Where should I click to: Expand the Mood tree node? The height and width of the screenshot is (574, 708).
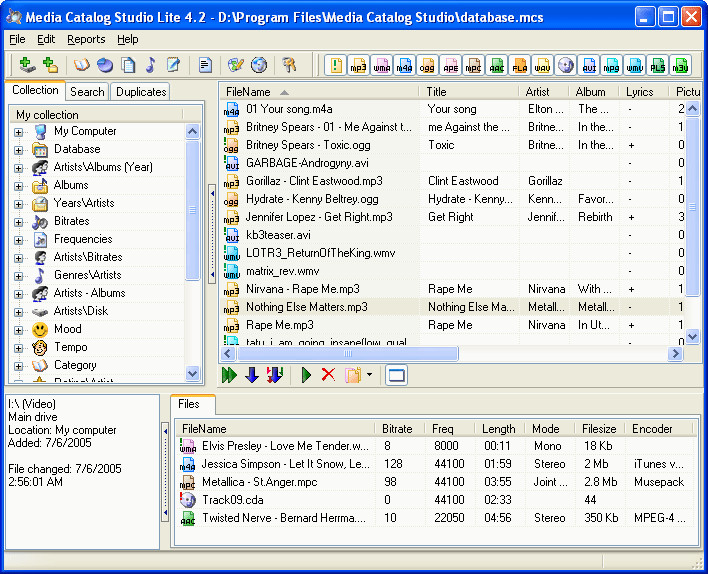click(x=19, y=330)
